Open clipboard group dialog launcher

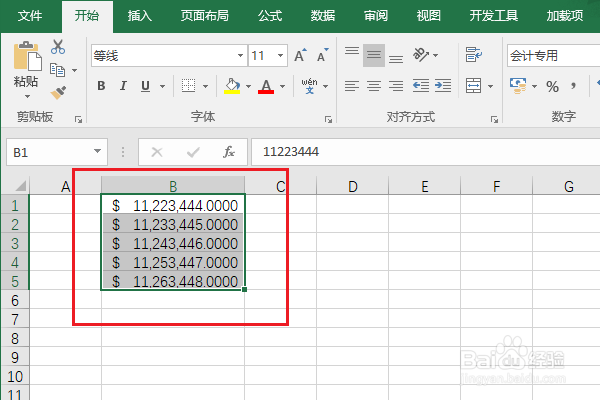pos(78,120)
